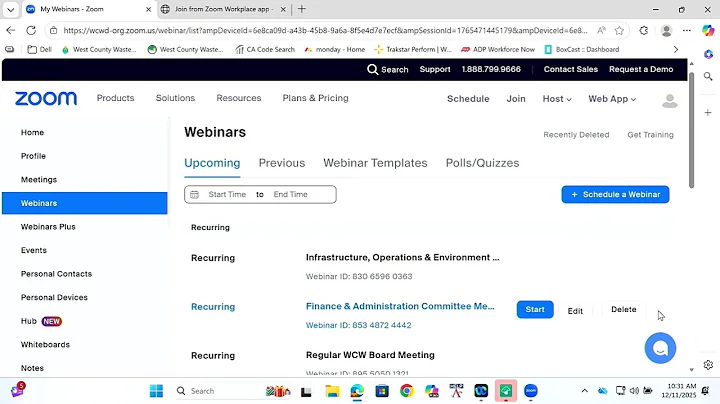Add this page to favorites star
Screen dimensions: 720x404
point(619,30)
